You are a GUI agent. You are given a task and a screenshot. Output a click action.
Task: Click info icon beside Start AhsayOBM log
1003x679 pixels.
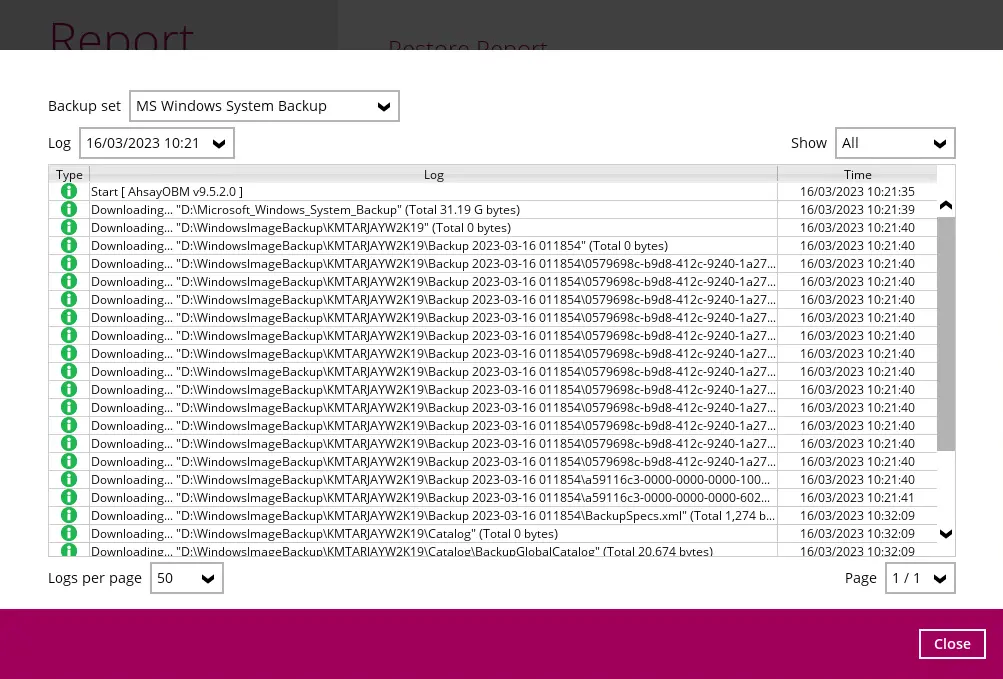point(69,191)
